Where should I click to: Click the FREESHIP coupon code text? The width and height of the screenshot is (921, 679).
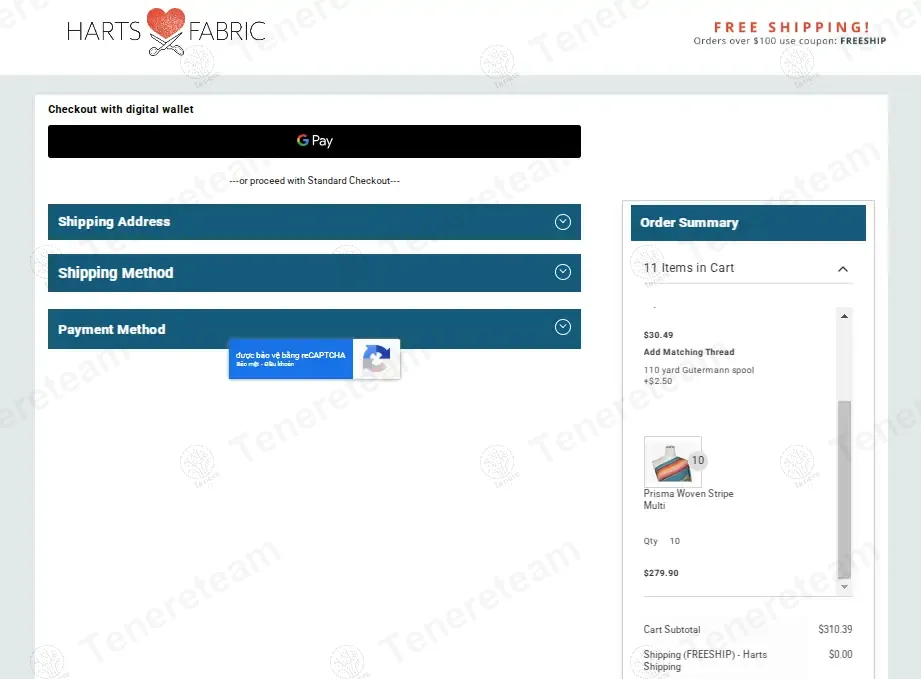coord(863,41)
